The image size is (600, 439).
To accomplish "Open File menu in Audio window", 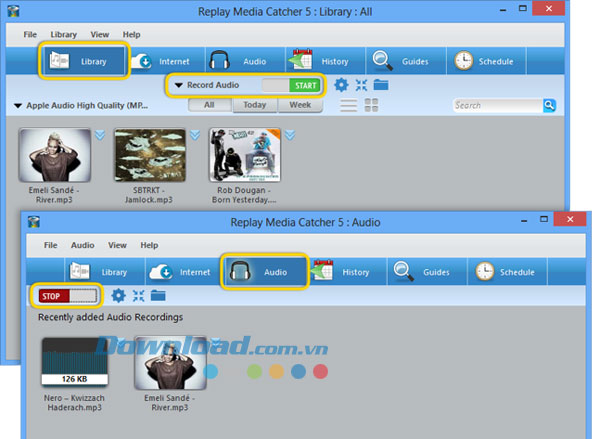I will pyautogui.click(x=51, y=245).
